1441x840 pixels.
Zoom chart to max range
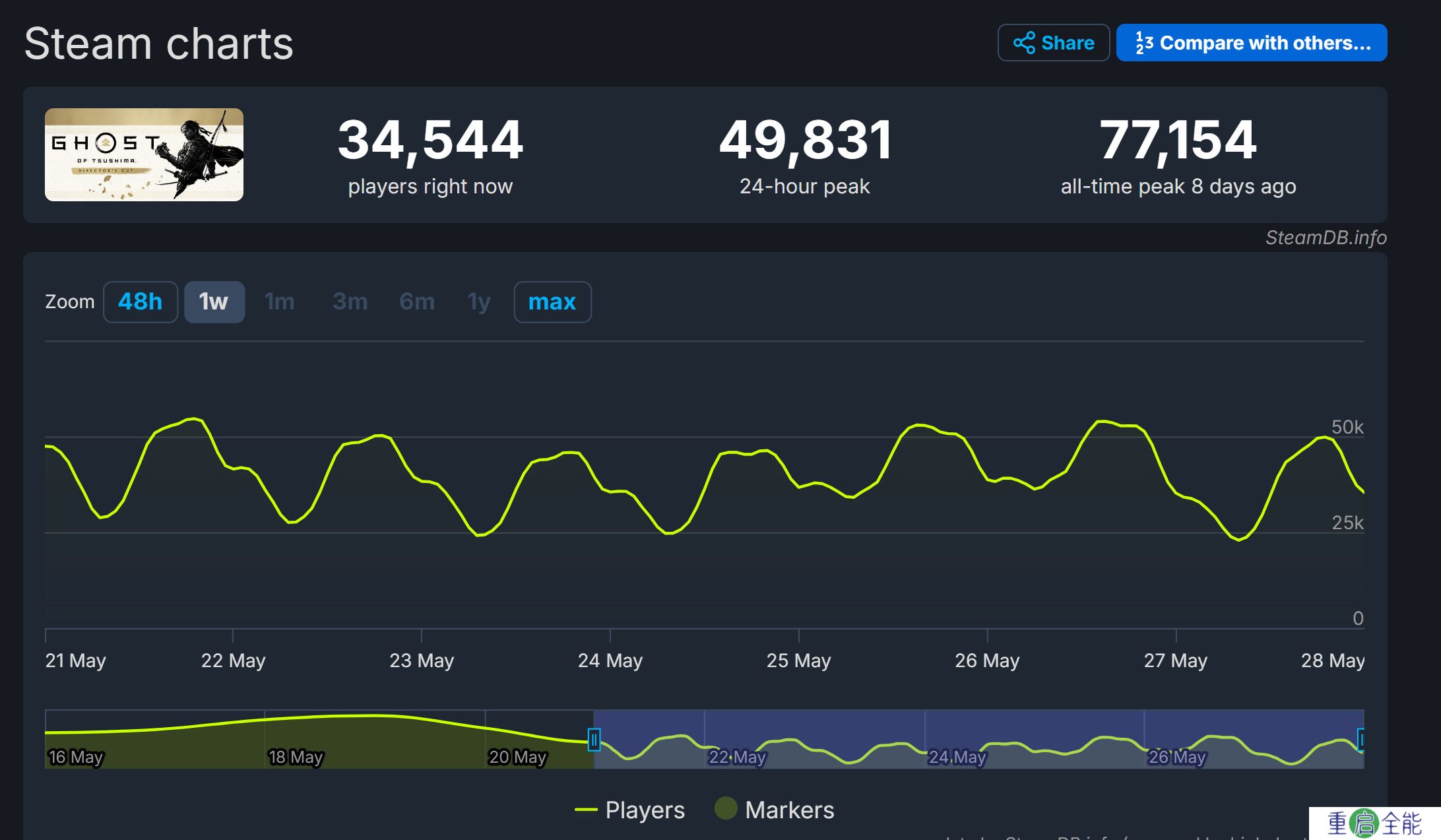pos(552,302)
